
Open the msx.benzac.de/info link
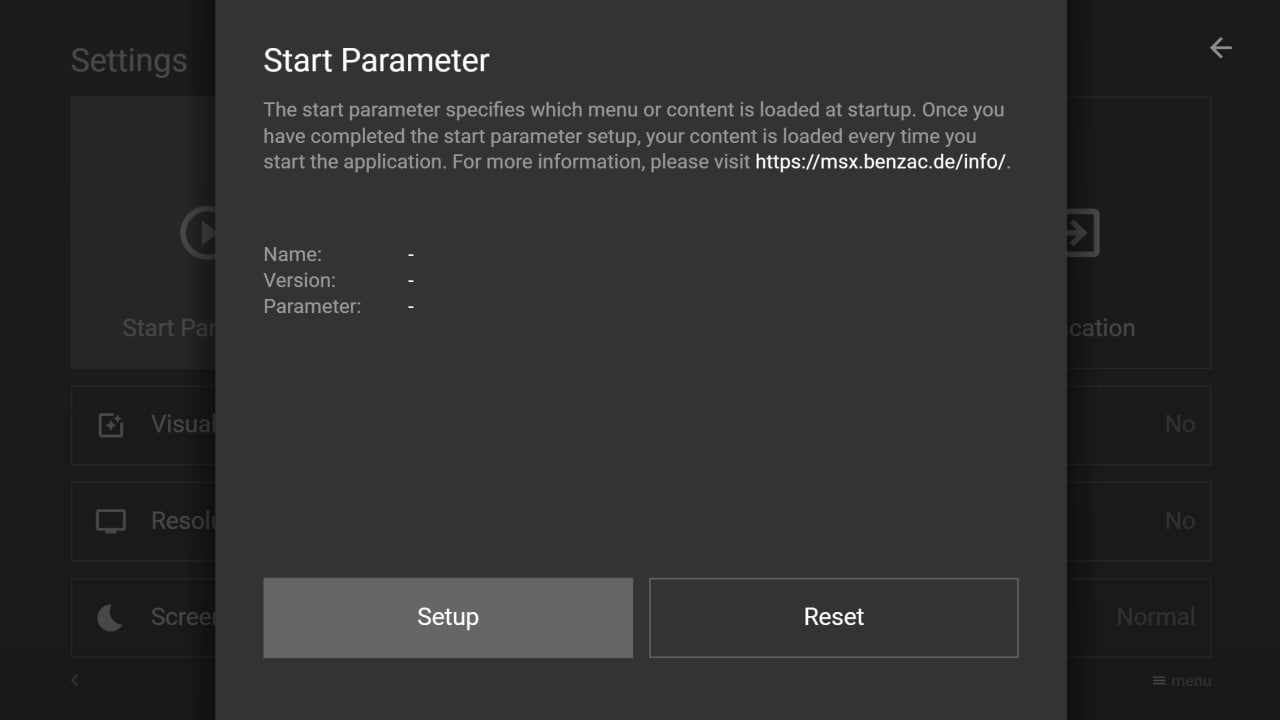[x=880, y=162]
